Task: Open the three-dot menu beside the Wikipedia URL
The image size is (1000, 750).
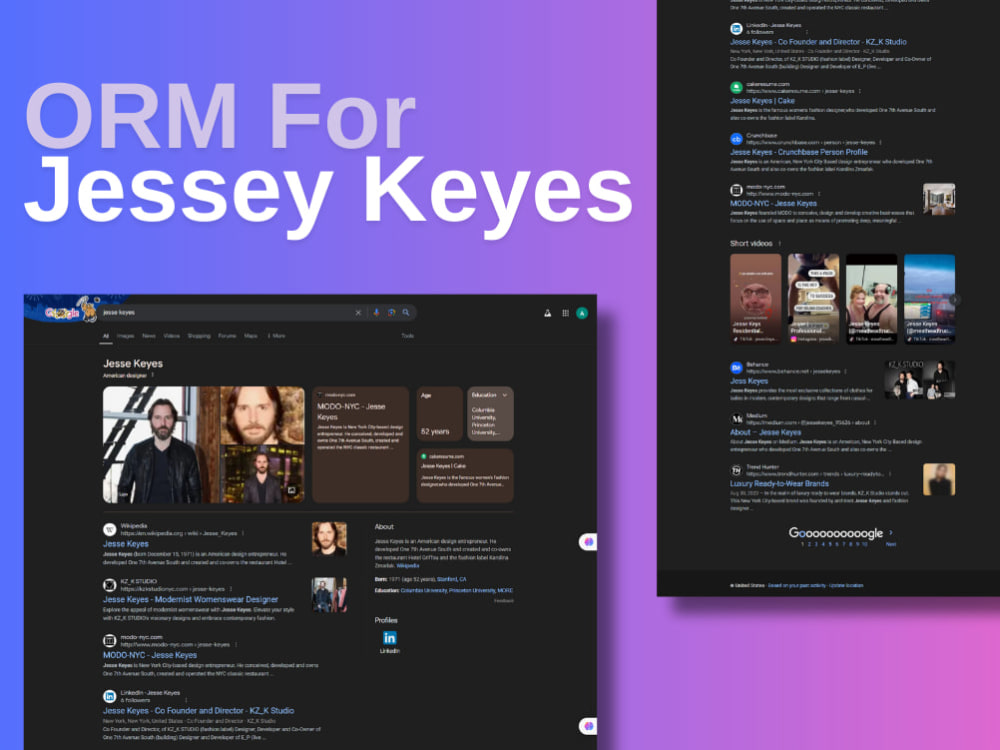Action: point(243,533)
